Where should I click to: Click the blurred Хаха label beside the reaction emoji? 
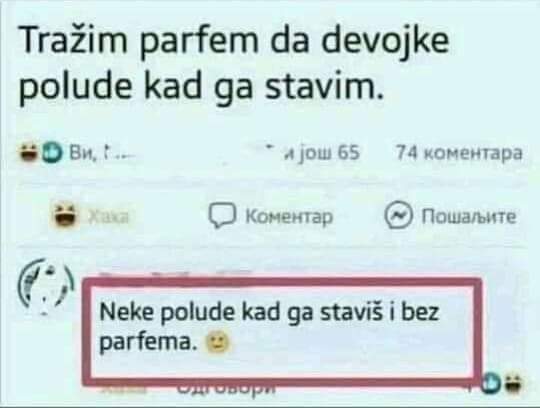pos(109,217)
